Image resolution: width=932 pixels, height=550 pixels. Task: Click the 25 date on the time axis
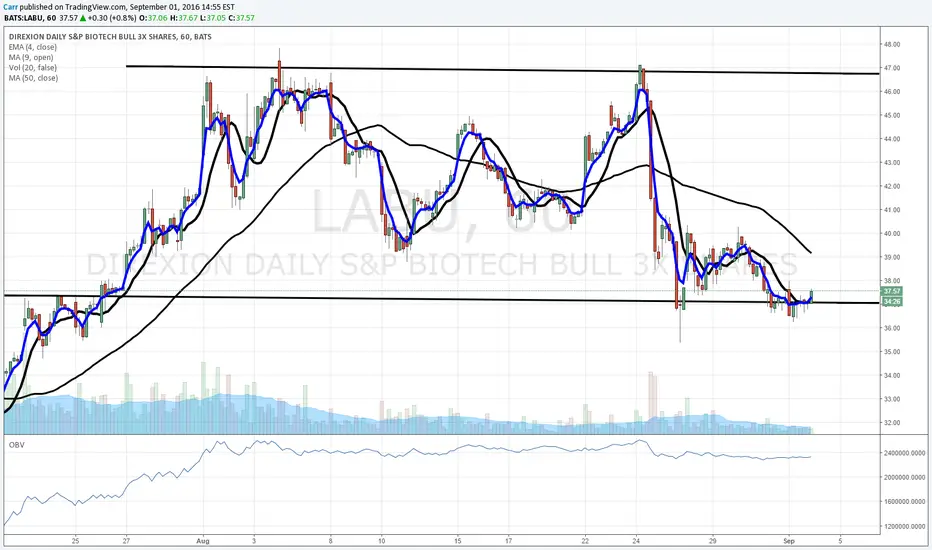75,541
